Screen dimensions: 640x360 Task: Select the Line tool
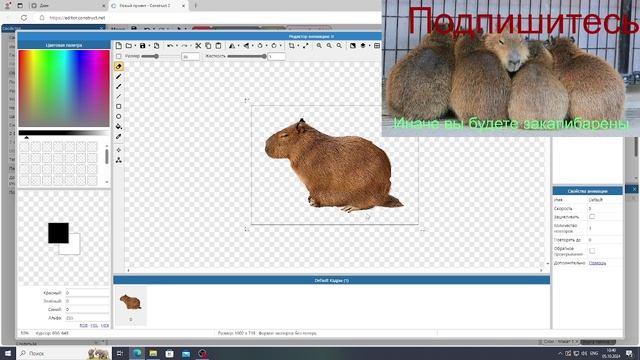coord(118,96)
